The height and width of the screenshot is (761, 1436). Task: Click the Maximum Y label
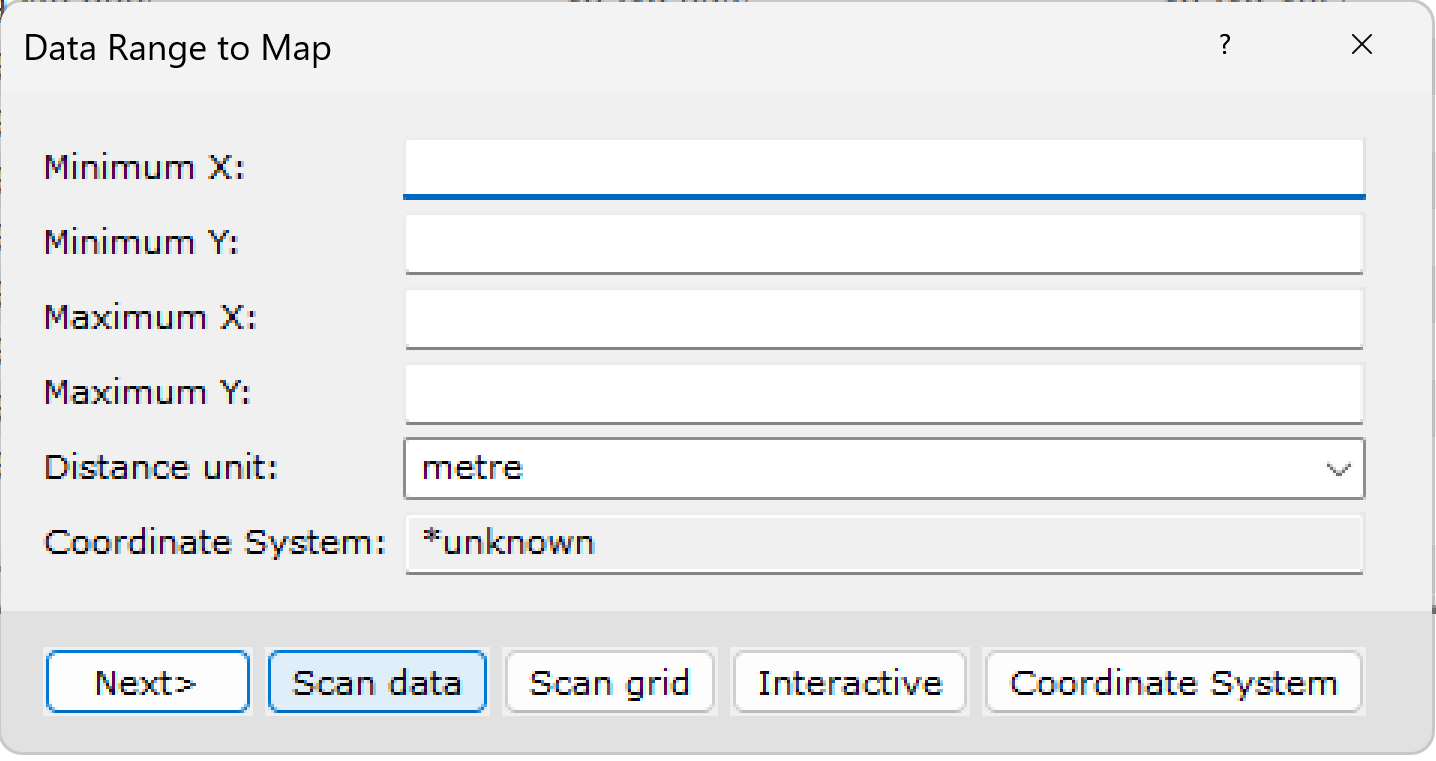click(x=145, y=393)
